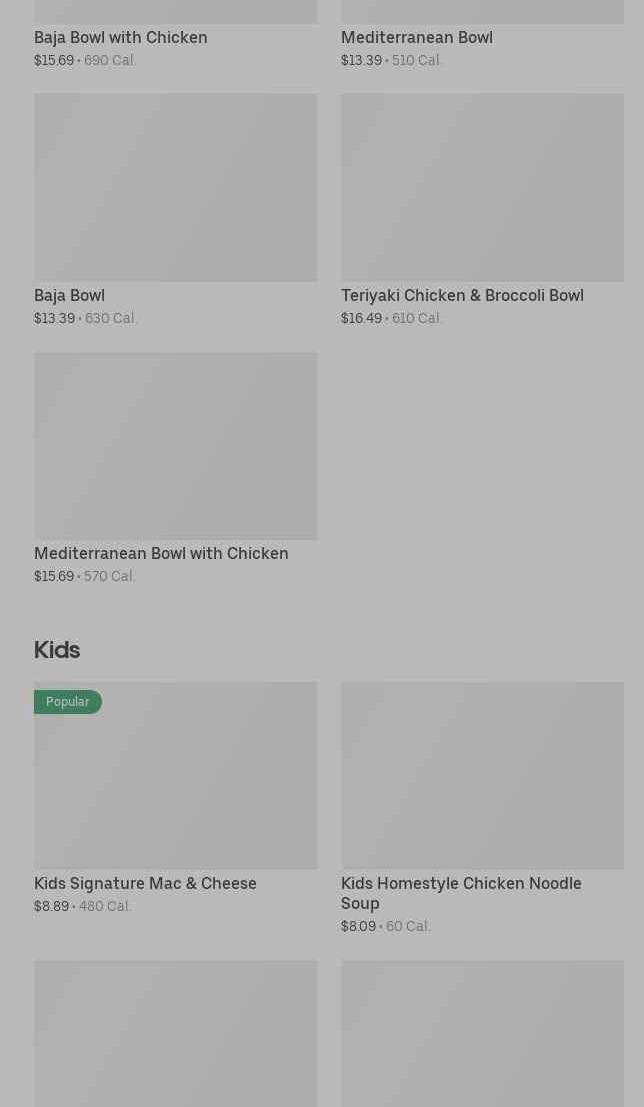Select the Mediterranean Bowl item name
Screen dimensions: 644x1107
point(417,38)
